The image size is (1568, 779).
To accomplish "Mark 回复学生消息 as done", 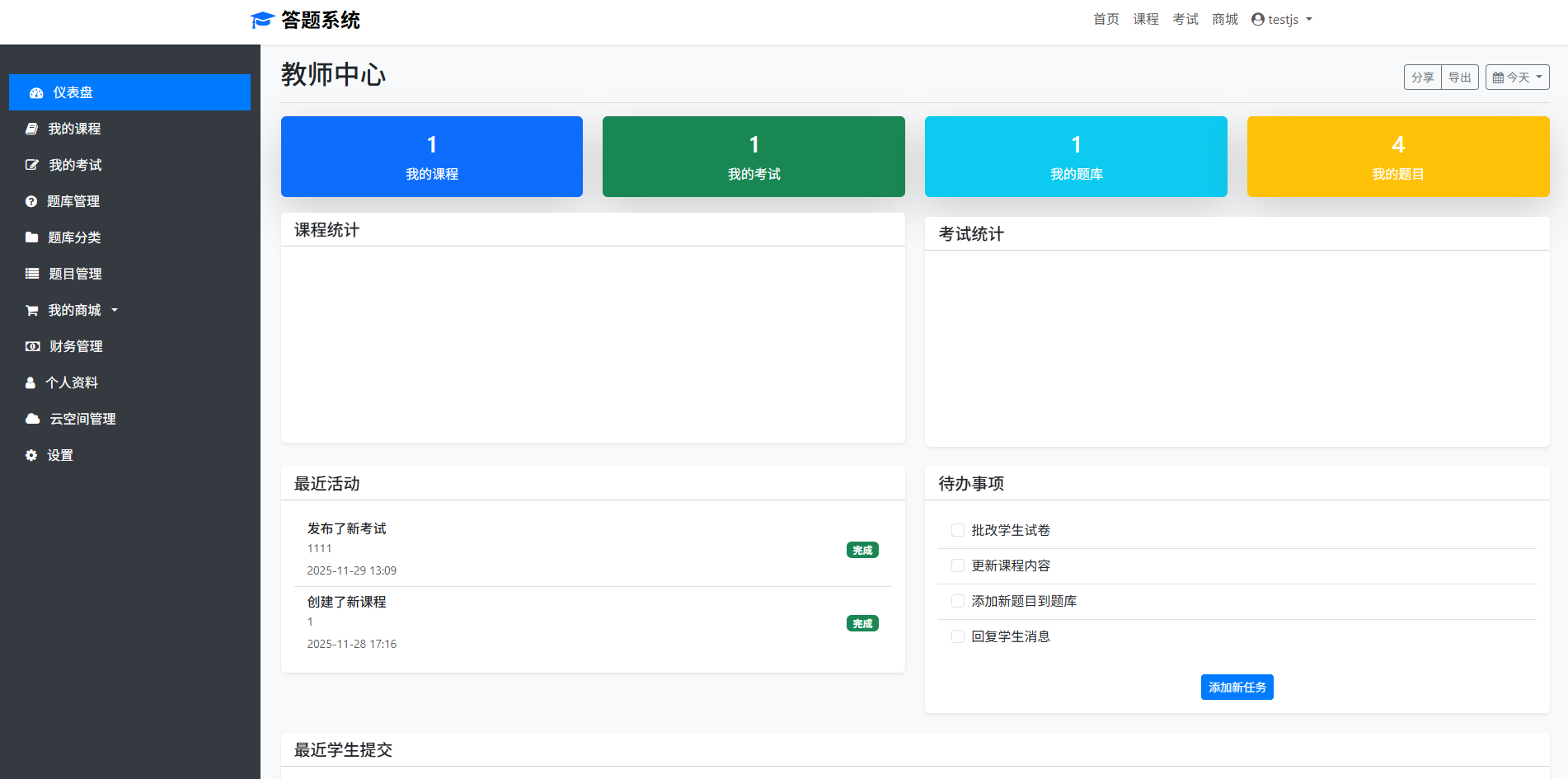I will (x=958, y=636).
